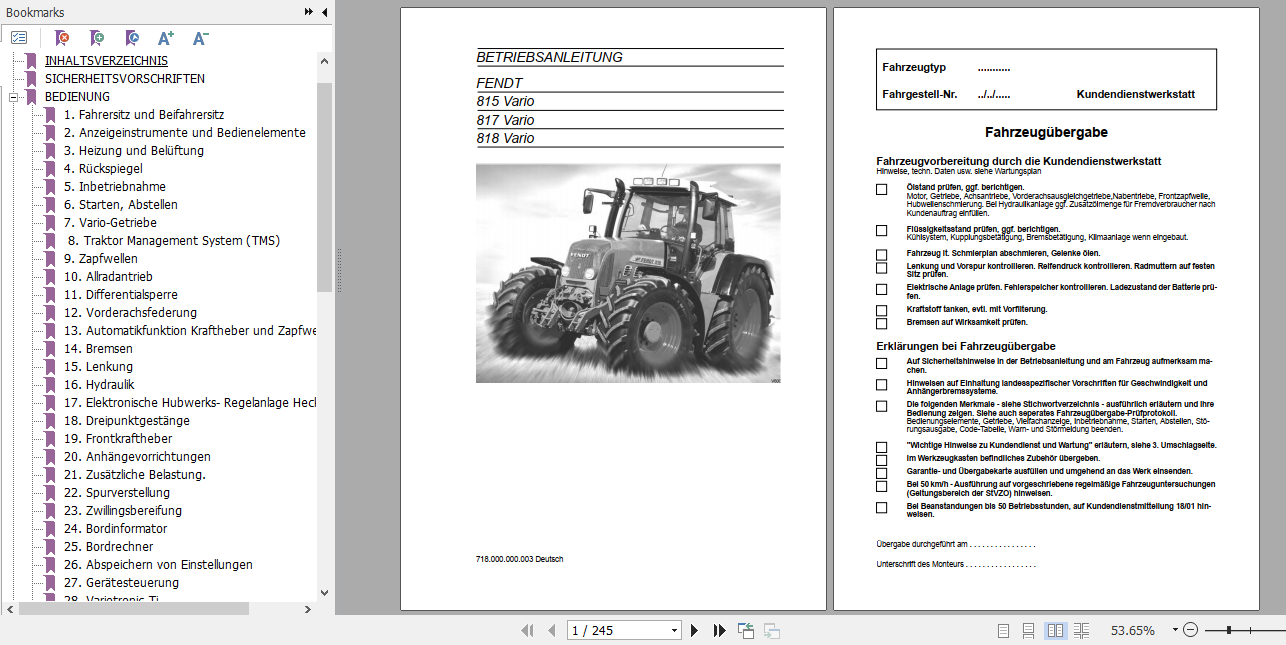This screenshot has height=645, width=1286.
Task: Delete the selected bookmark
Action: pyautogui.click(x=62, y=38)
